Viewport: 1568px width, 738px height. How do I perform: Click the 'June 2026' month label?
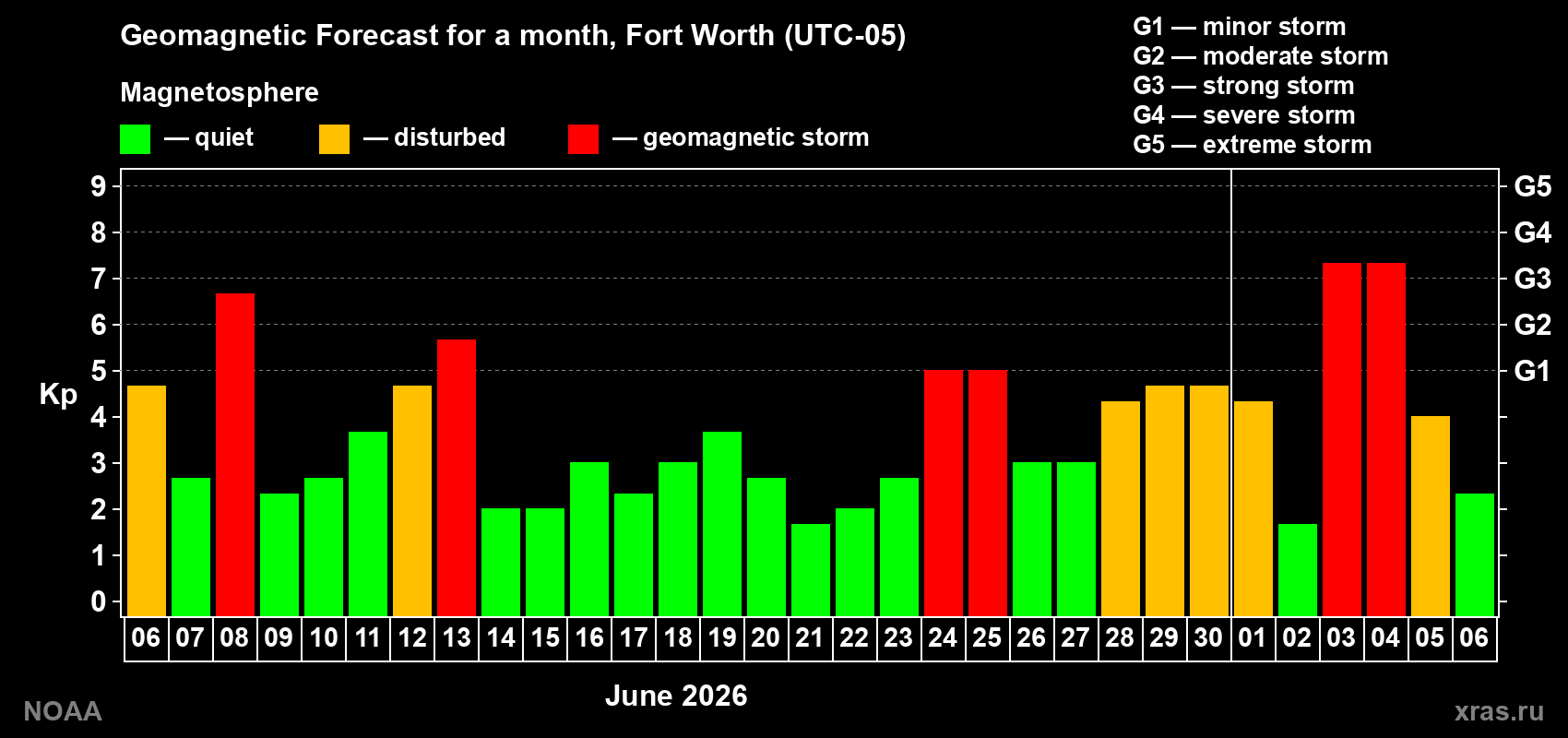[676, 696]
